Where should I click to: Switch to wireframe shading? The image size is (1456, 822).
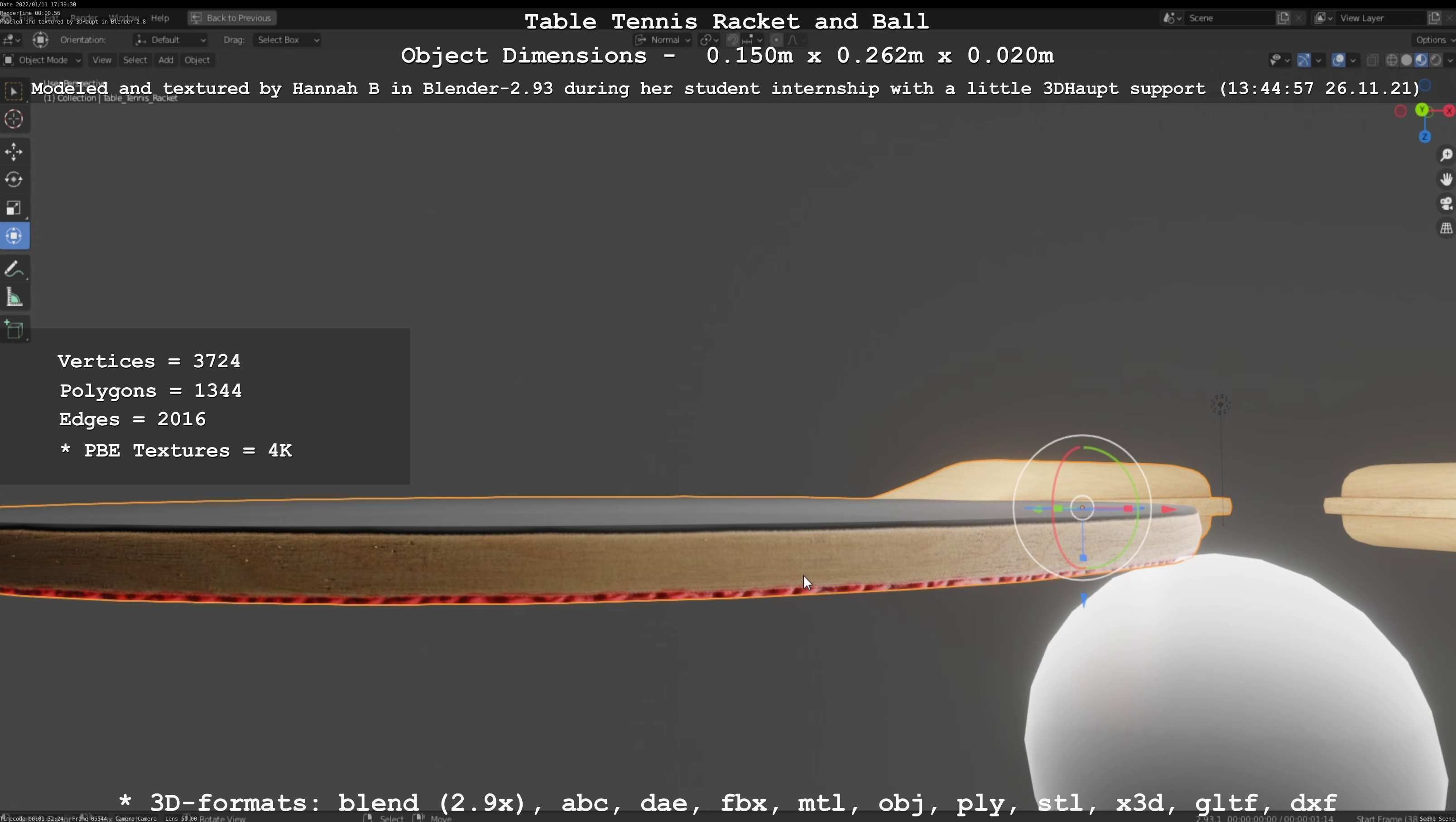point(1392,60)
